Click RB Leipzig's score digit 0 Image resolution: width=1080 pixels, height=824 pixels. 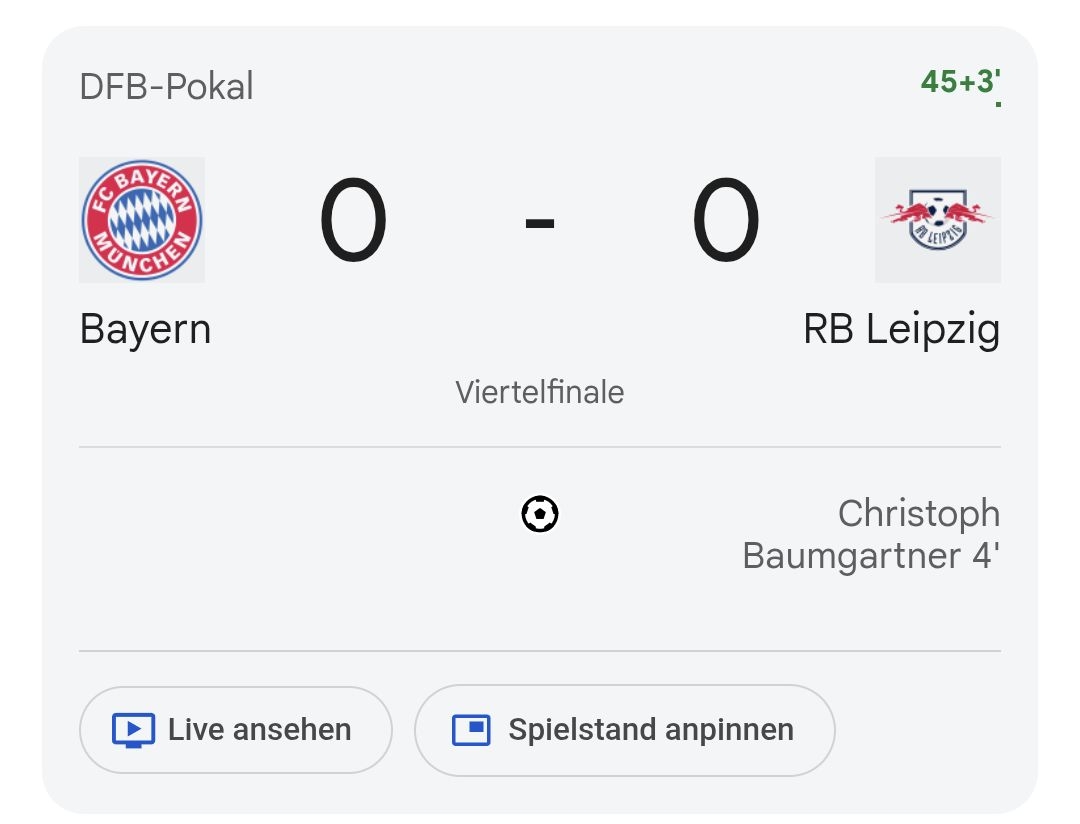726,220
